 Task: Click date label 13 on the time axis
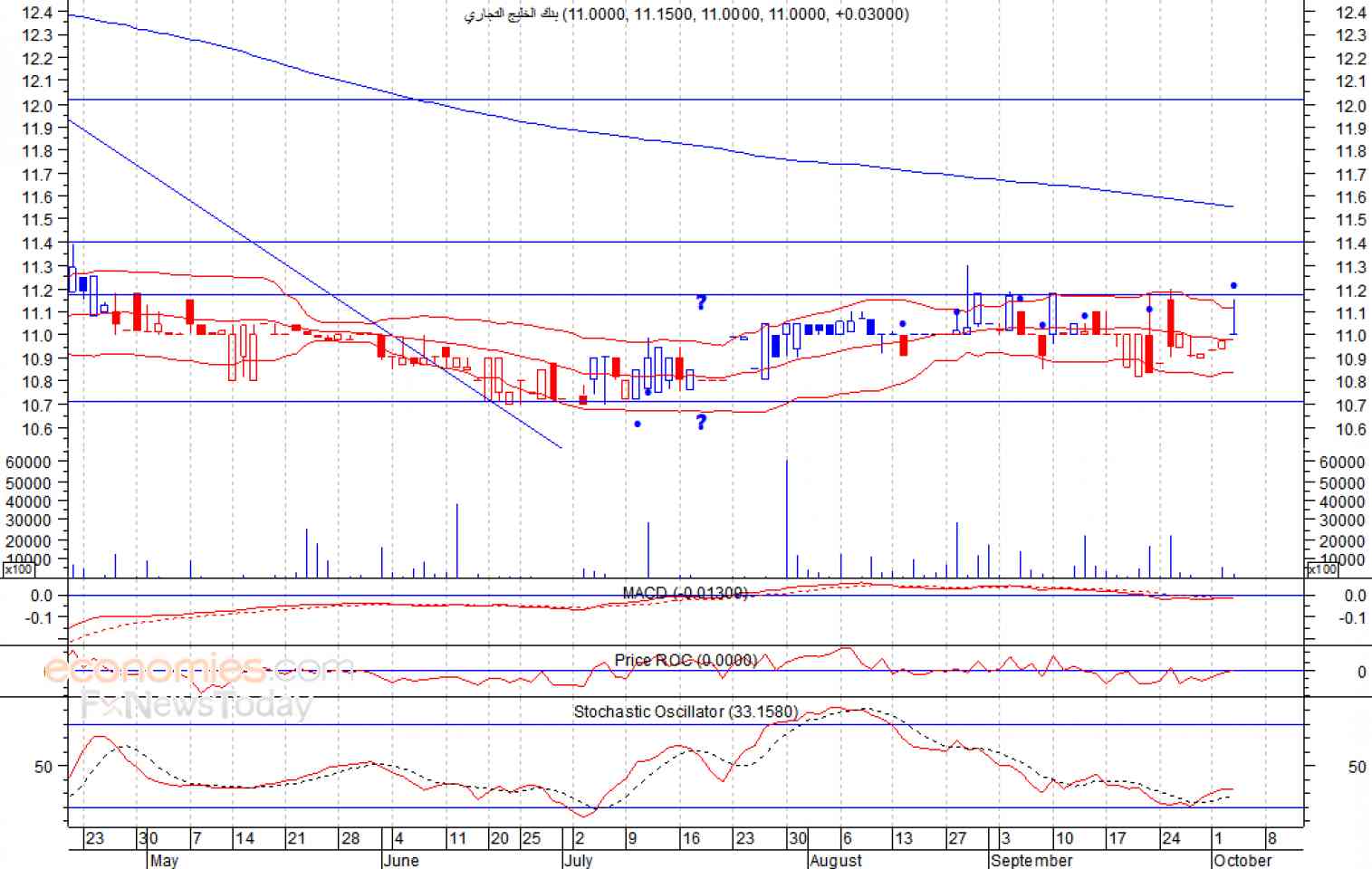coord(903,838)
